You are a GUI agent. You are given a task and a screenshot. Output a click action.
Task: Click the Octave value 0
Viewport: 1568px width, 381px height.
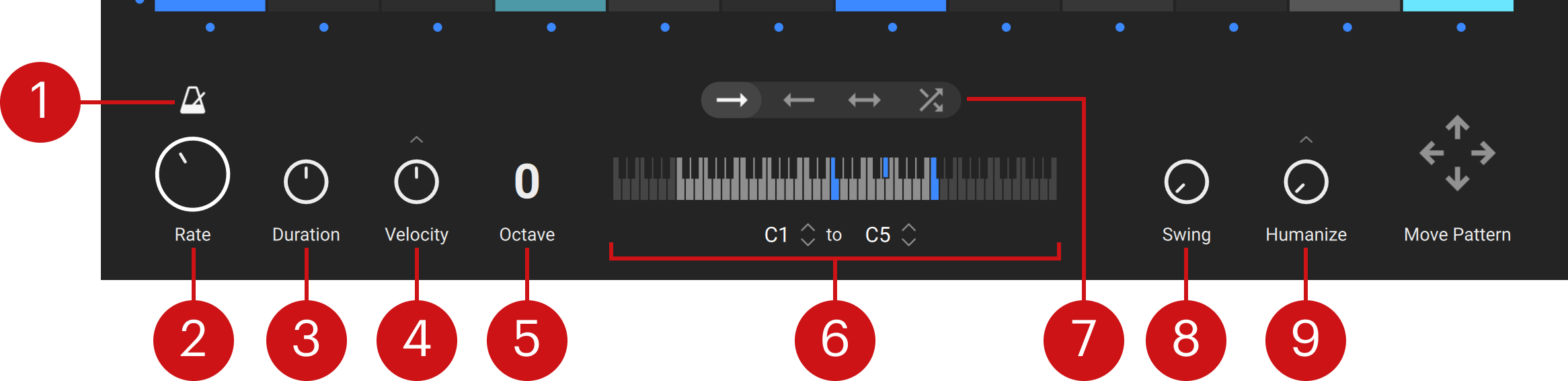pyautogui.click(x=526, y=182)
